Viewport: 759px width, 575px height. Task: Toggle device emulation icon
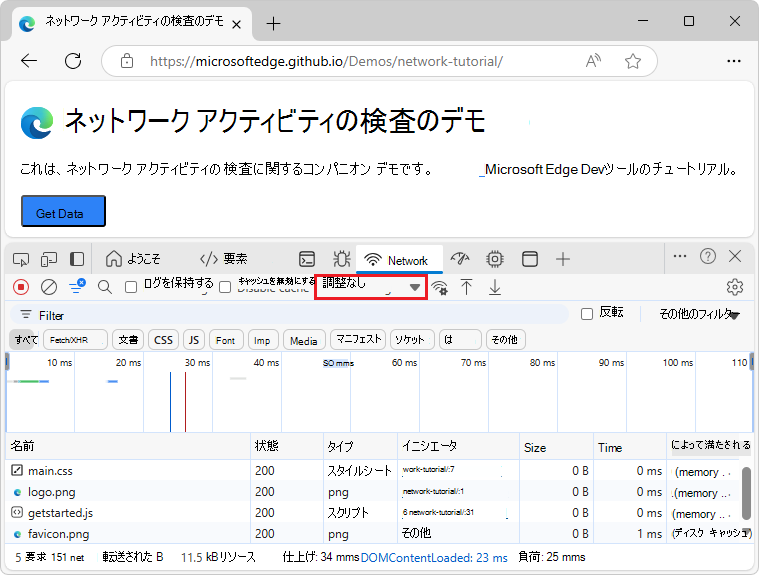pyautogui.click(x=49, y=259)
